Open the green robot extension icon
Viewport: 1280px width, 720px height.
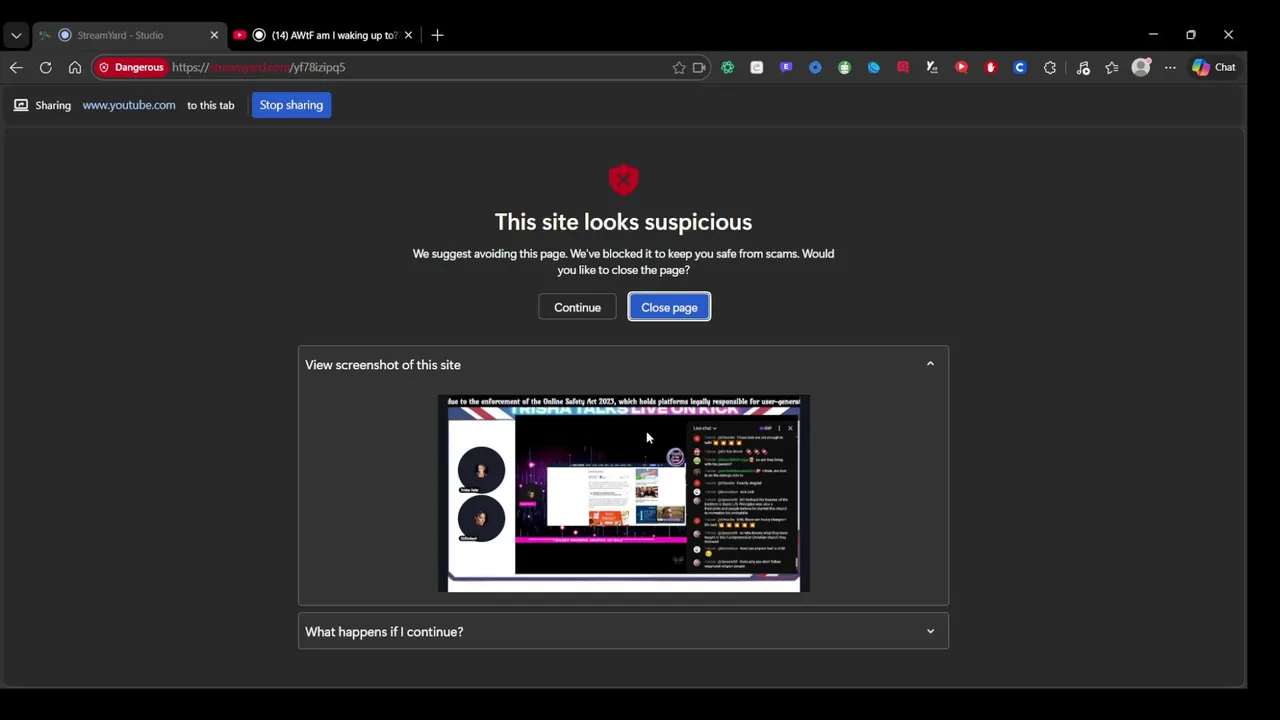click(x=845, y=67)
